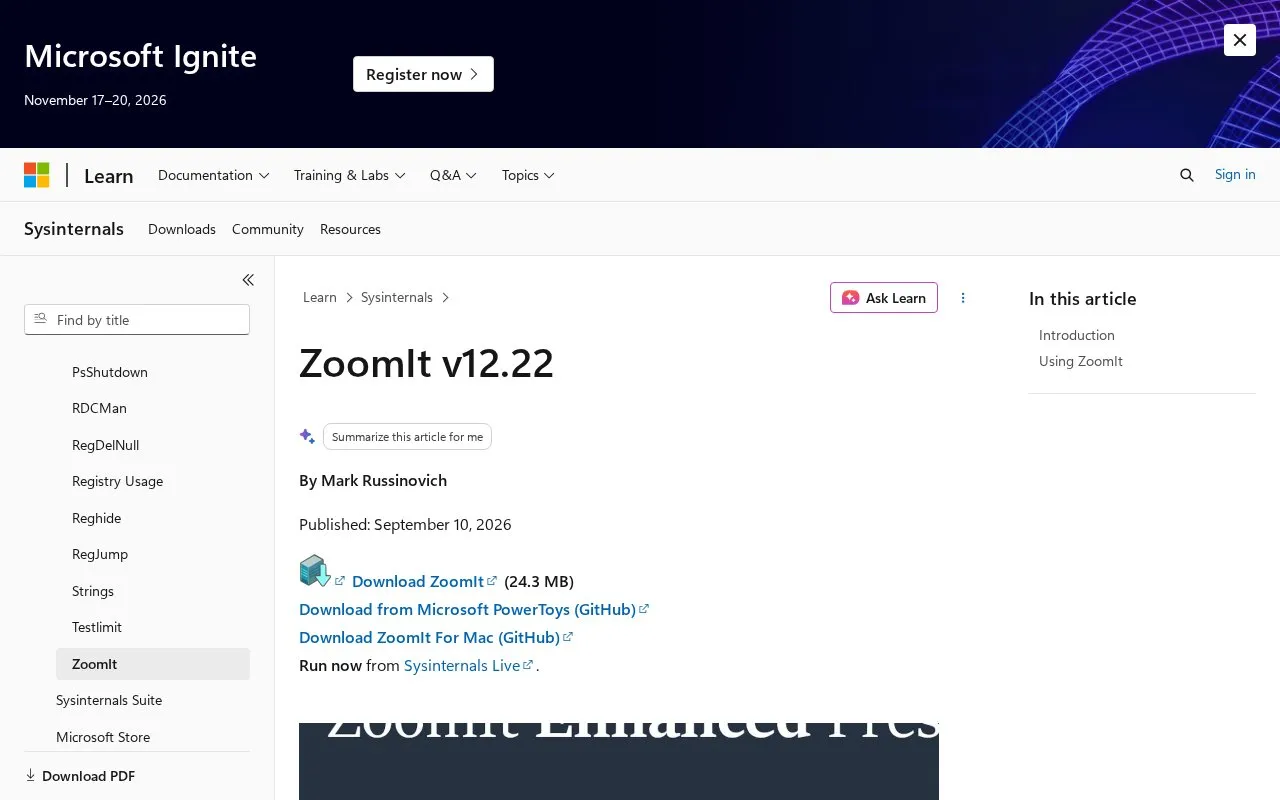Click the Sysinternals site title
This screenshot has width=1280, height=800.
74,229
